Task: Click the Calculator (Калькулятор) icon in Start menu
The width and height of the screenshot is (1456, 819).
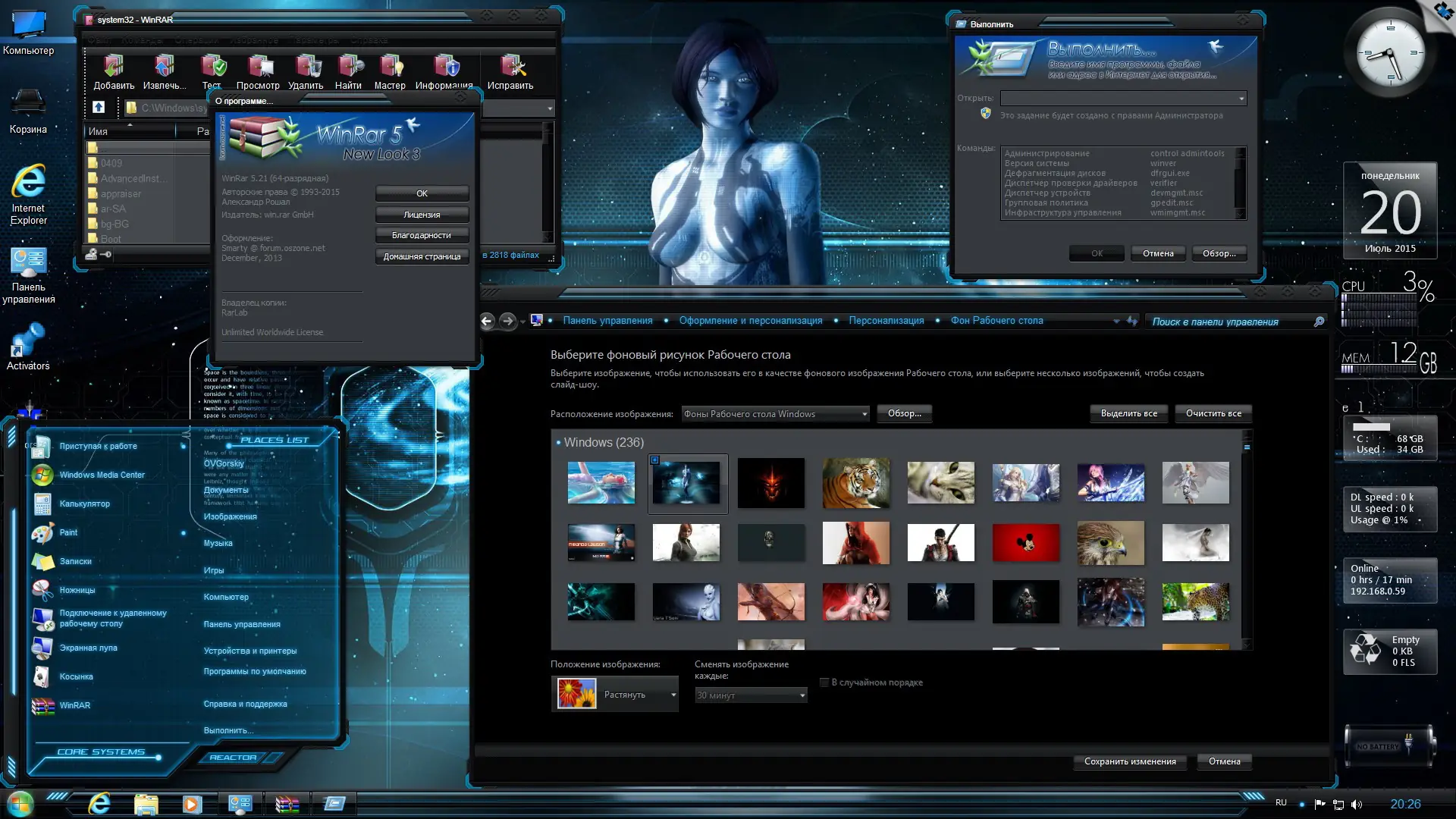Action: click(x=42, y=504)
